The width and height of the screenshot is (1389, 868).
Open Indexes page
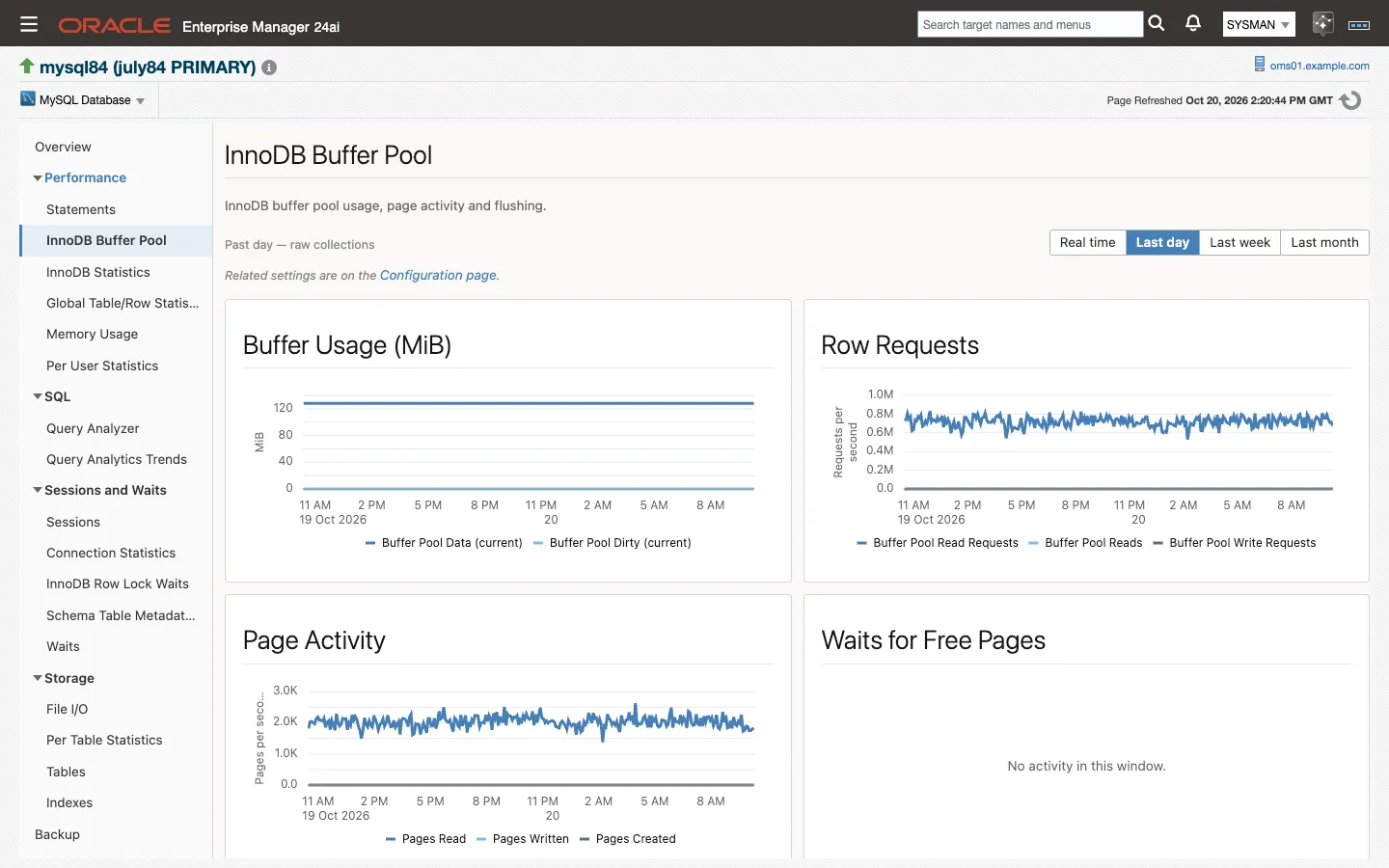click(69, 802)
